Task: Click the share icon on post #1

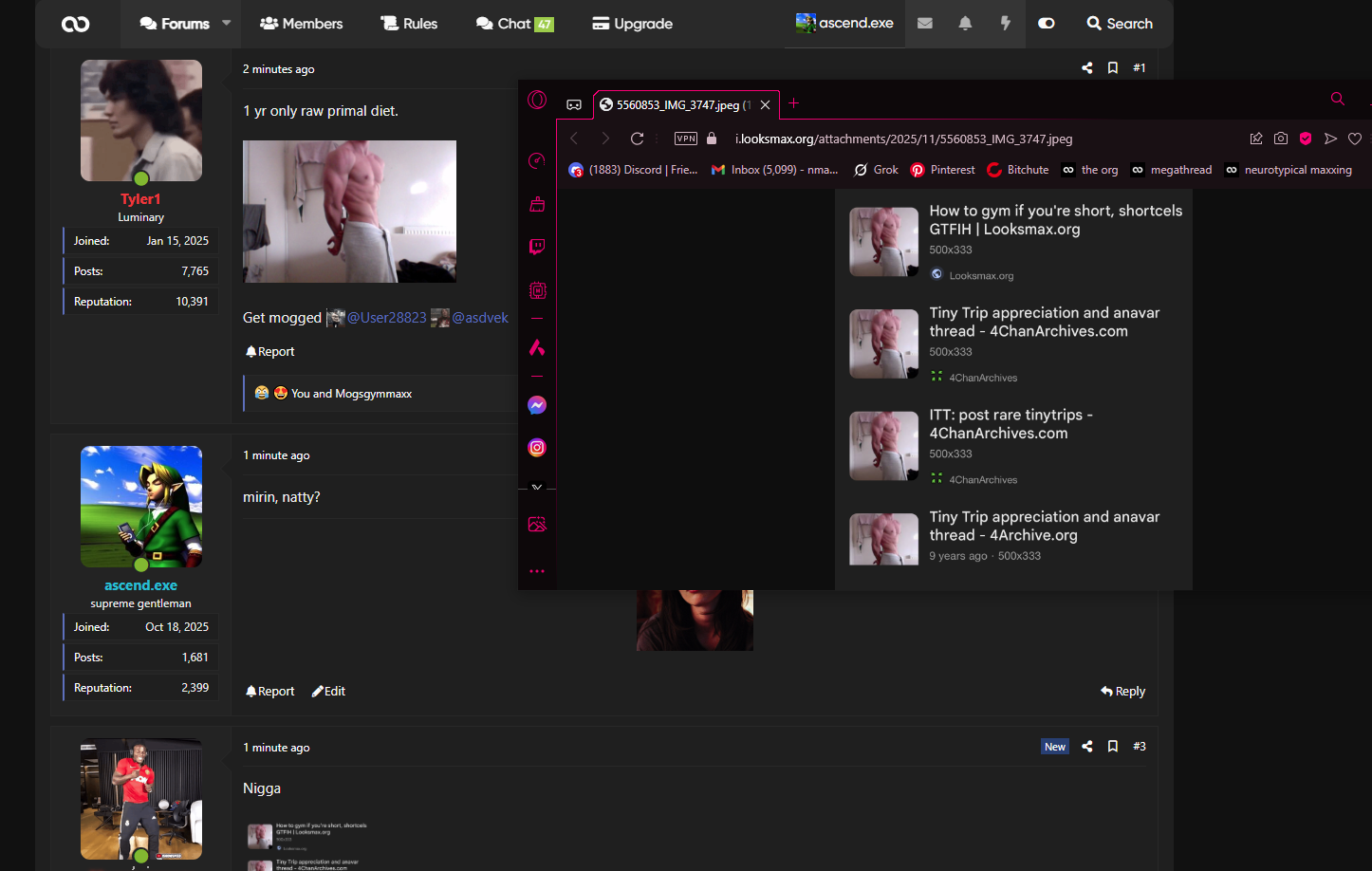Action: tap(1087, 68)
